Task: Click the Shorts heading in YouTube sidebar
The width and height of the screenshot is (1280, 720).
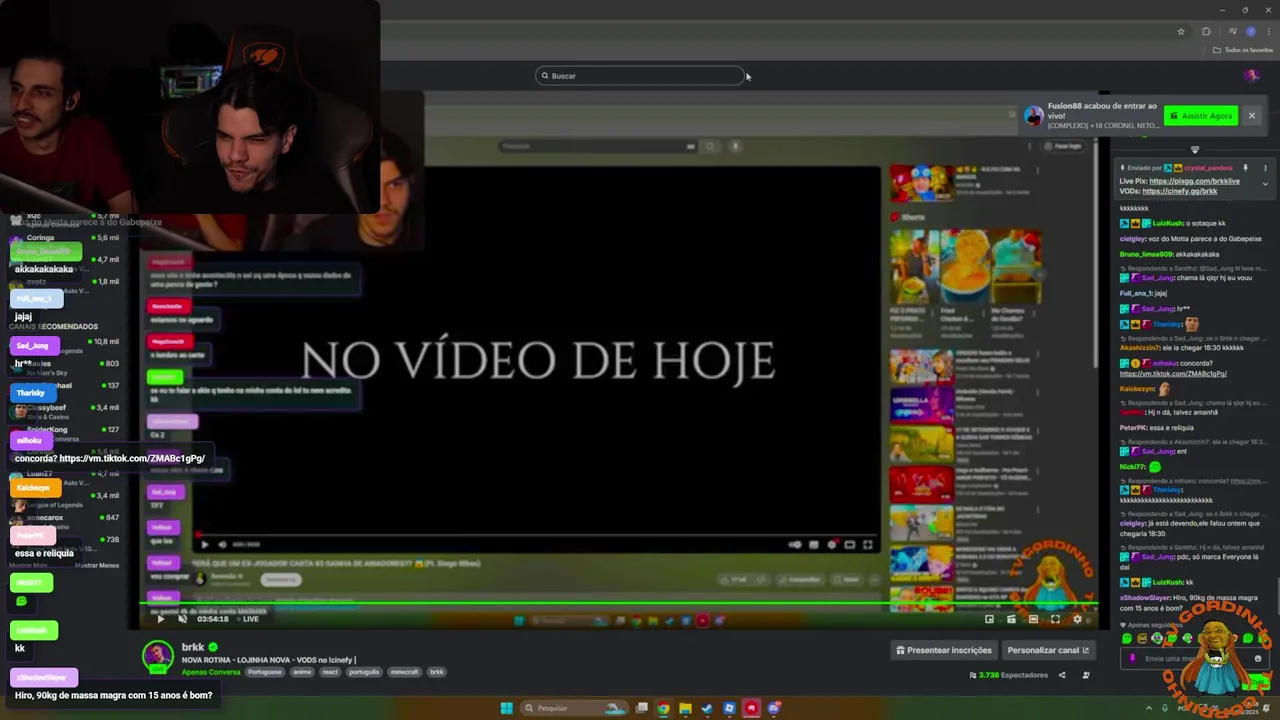Action: (913, 216)
